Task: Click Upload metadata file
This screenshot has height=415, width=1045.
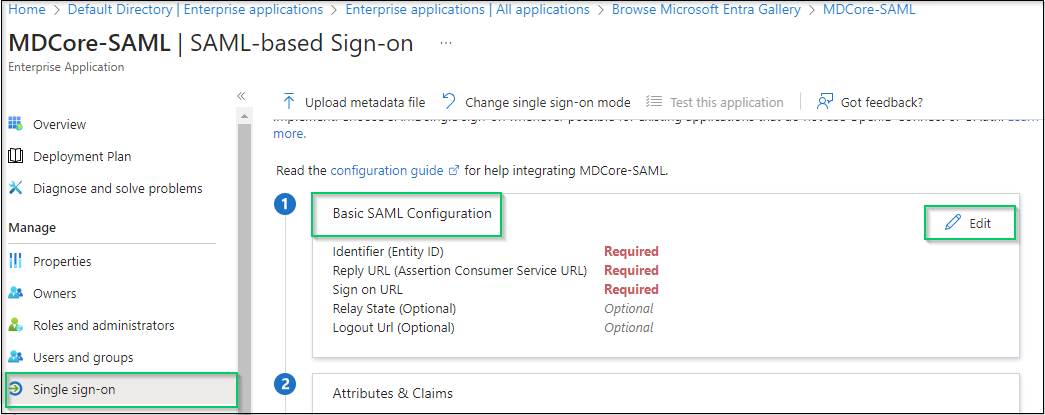Action: (x=353, y=102)
